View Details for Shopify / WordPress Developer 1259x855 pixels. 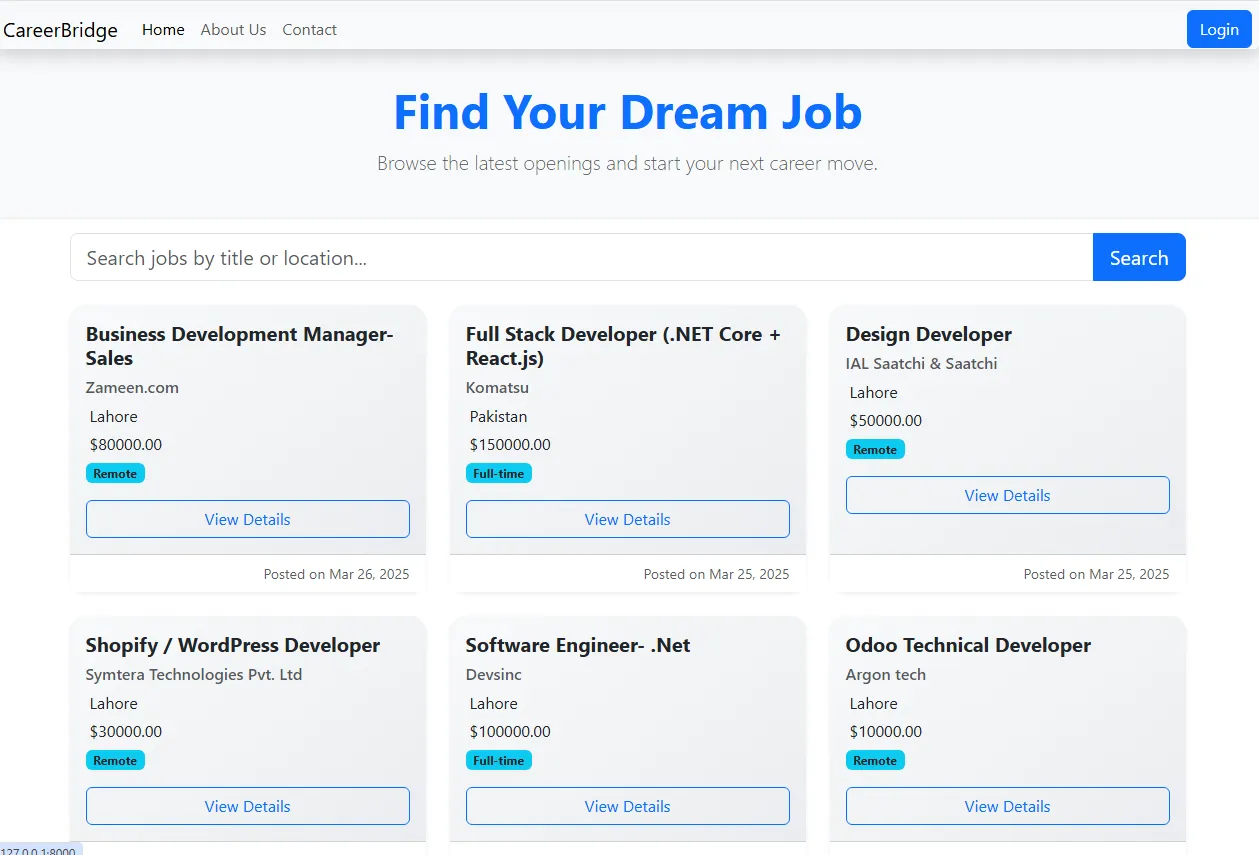pyautogui.click(x=248, y=806)
